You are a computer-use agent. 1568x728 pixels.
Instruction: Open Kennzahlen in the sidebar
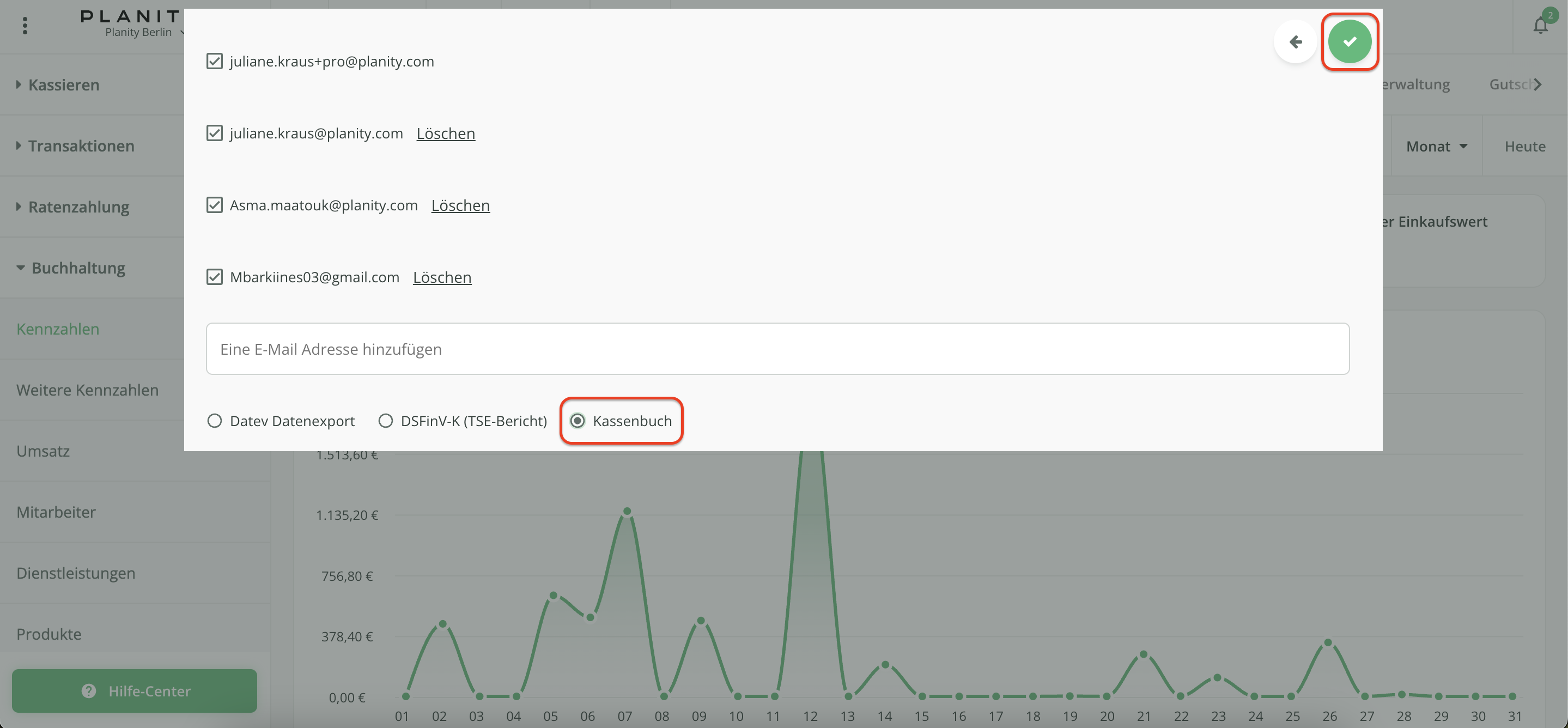[x=58, y=329]
